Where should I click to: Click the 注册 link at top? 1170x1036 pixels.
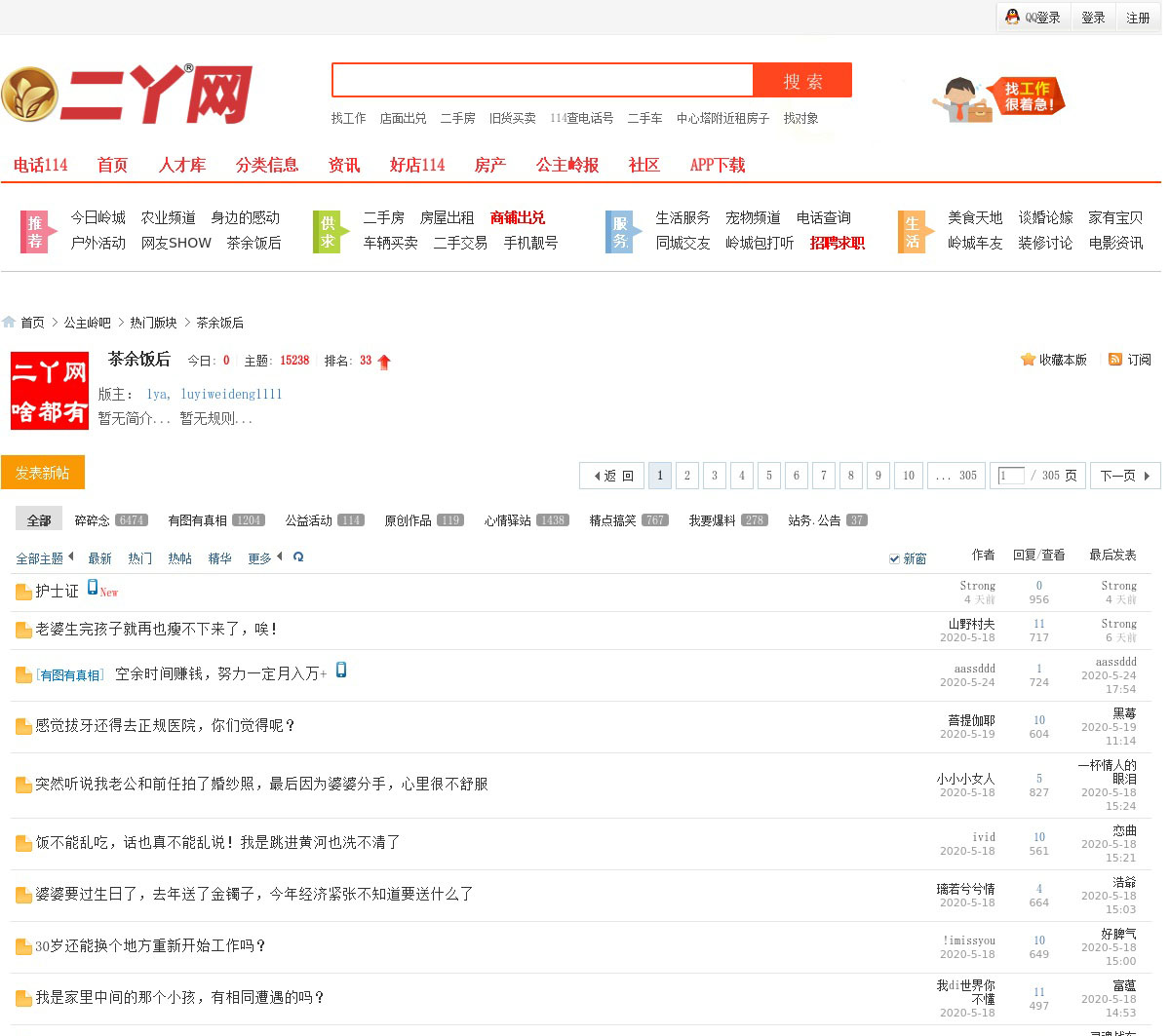coord(1138,18)
